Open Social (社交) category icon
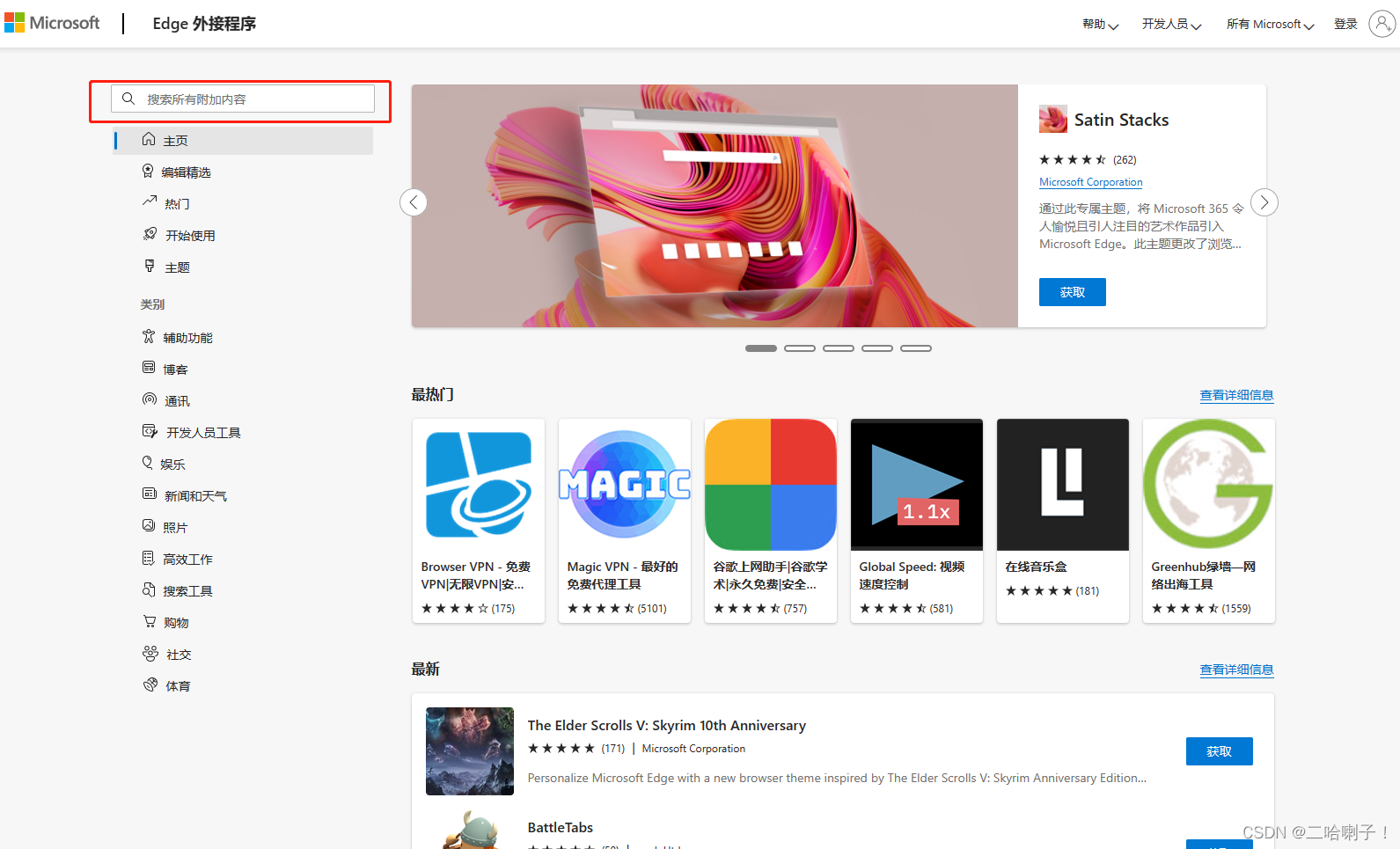Screen dimensions: 1400x849 tap(150, 653)
